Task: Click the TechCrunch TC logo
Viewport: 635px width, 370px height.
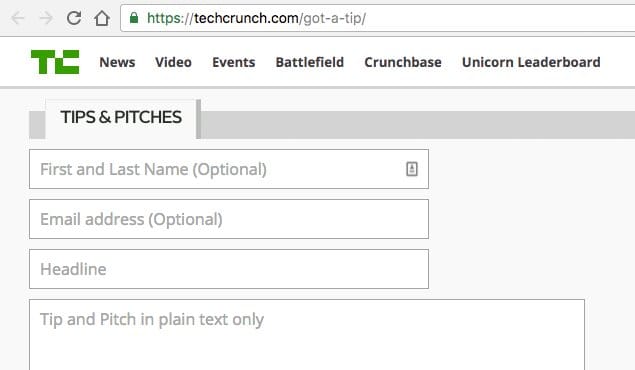Action: (x=55, y=62)
